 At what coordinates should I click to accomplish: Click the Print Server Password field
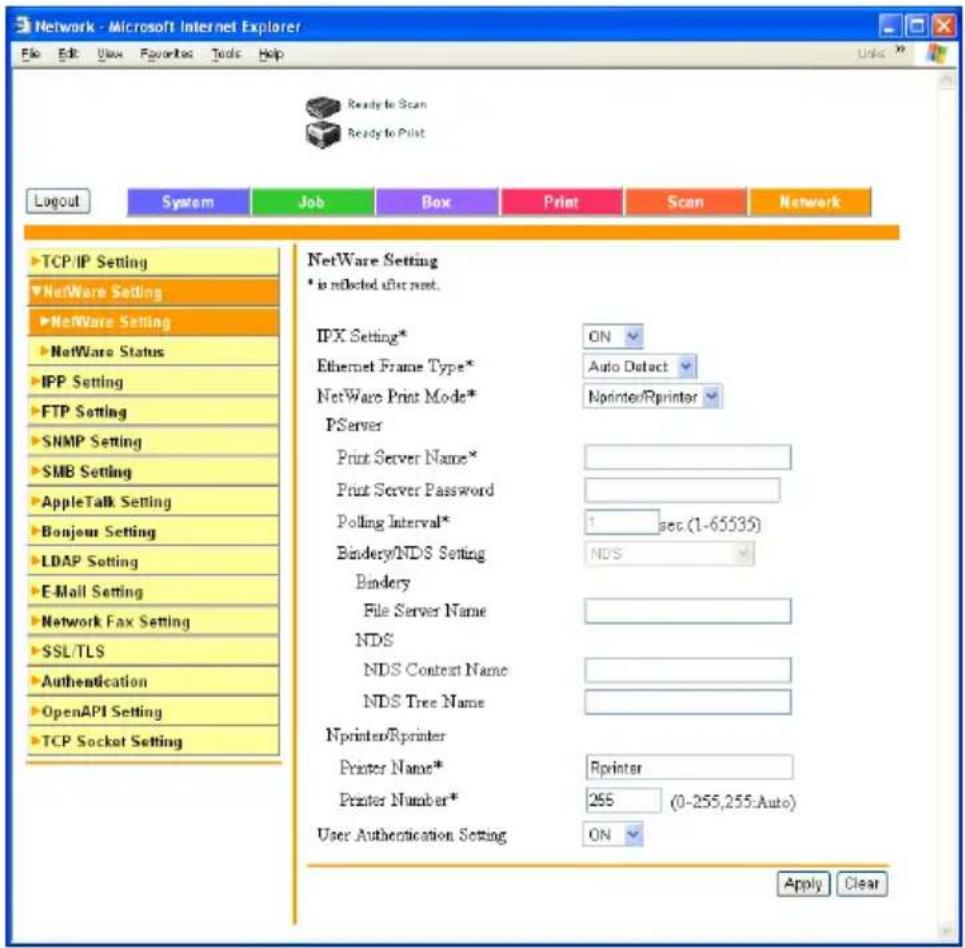(x=682, y=490)
